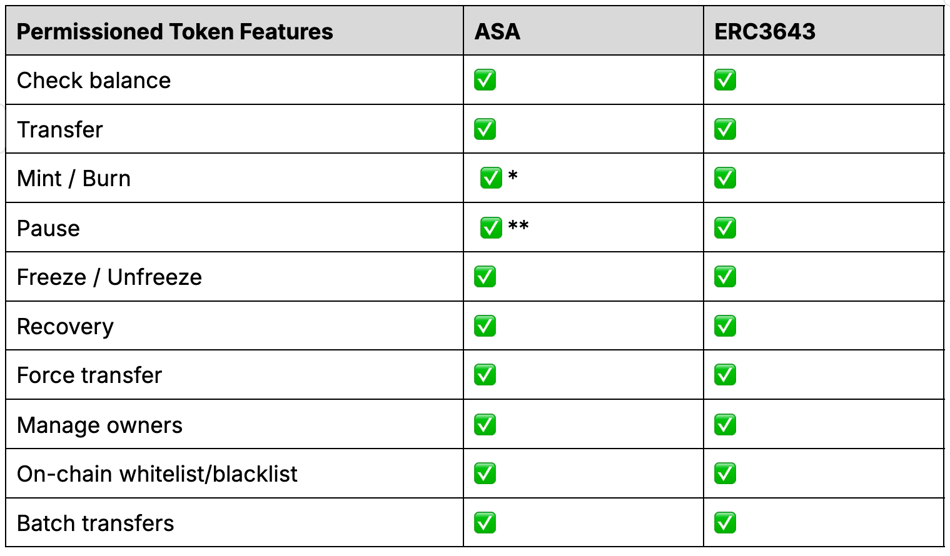Screen dimensions: 950x556
Task: Click the ASA Pause checkmark with asterisks
Action: pos(491,228)
